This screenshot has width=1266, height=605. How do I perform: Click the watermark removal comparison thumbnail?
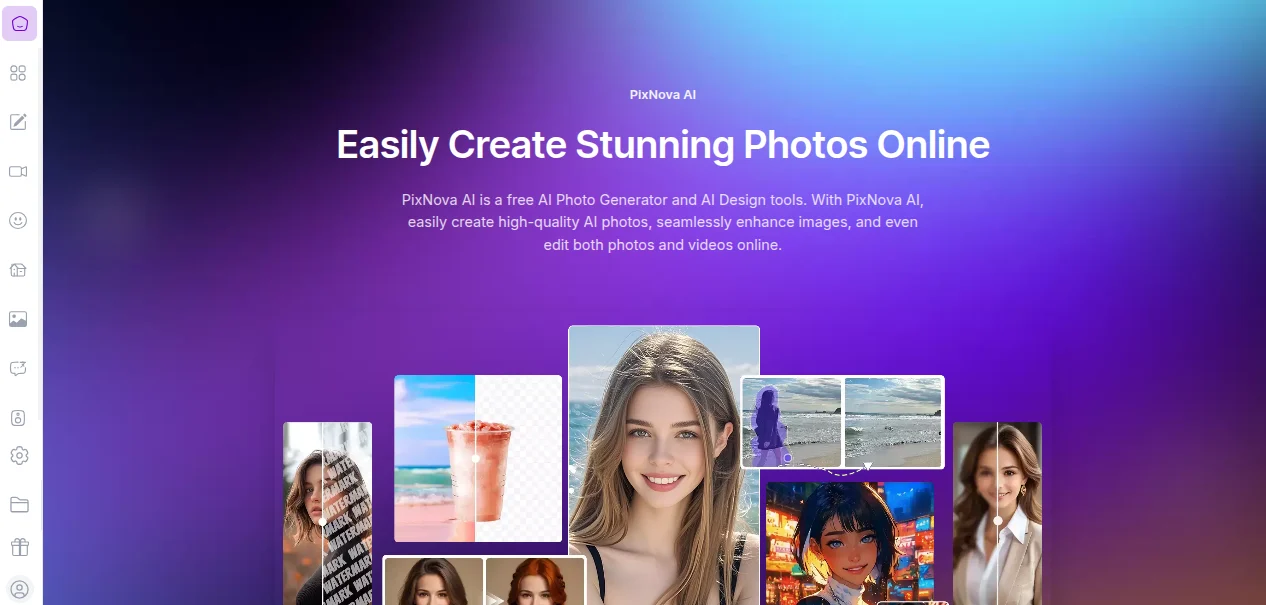pyautogui.click(x=327, y=513)
